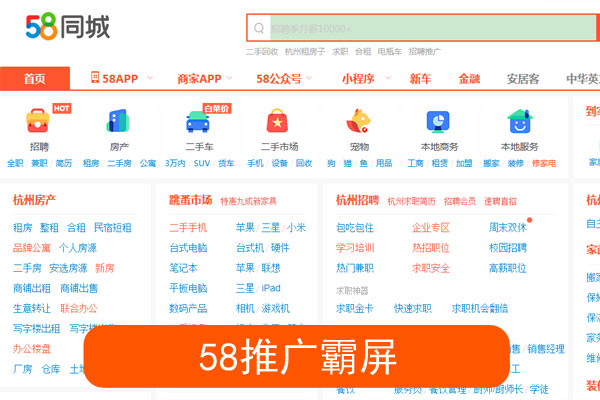Click 民宿短租 in 杭州房产
This screenshot has height=400, width=600.
click(x=112, y=228)
